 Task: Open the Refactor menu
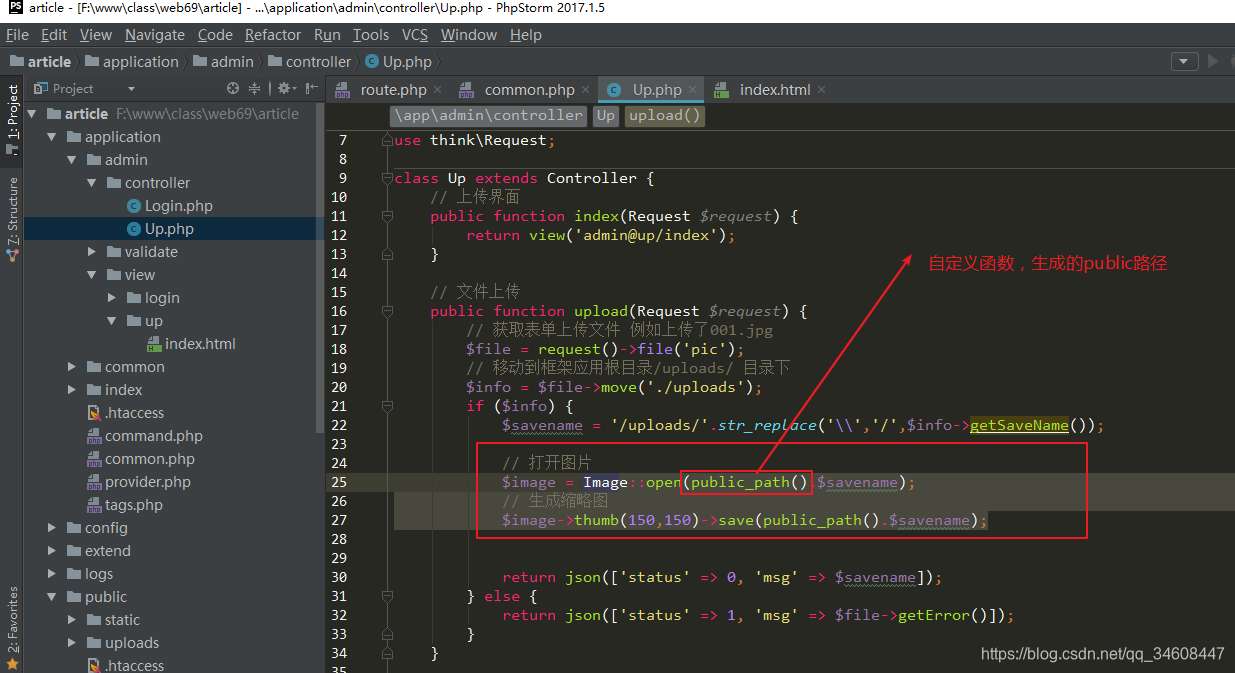click(273, 35)
